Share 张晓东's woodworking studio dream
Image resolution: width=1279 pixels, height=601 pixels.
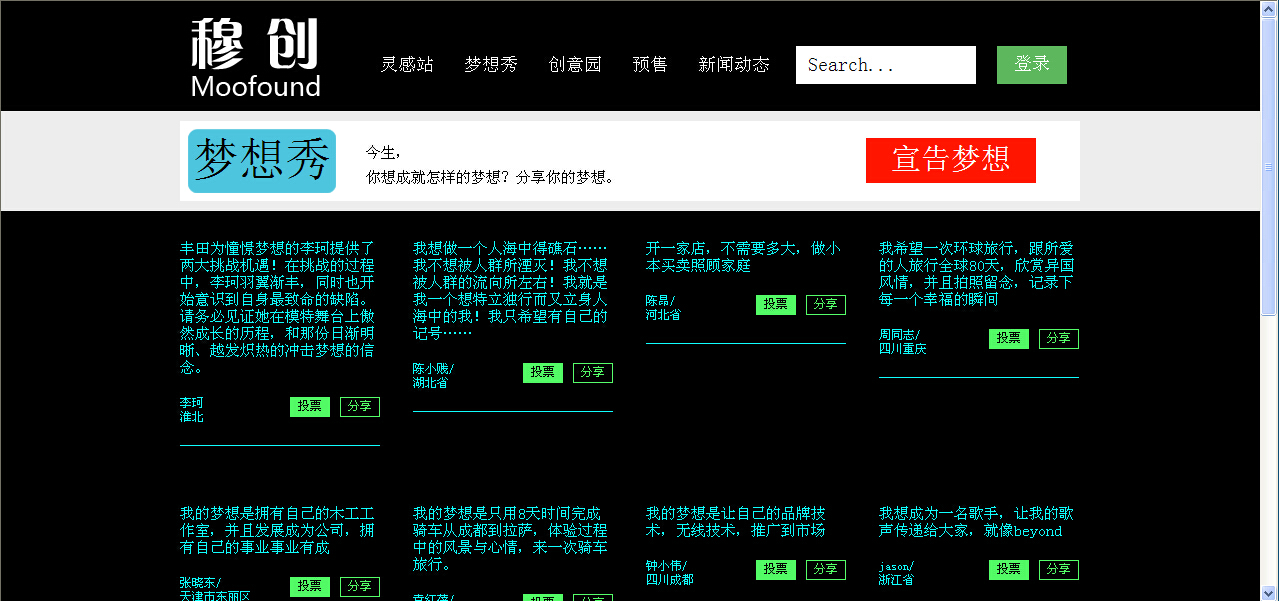point(360,587)
